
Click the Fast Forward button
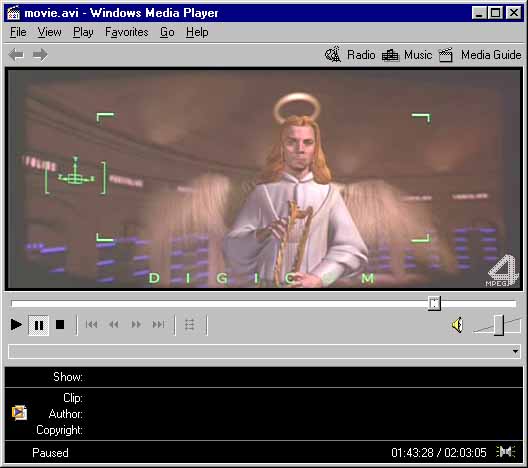tap(136, 325)
